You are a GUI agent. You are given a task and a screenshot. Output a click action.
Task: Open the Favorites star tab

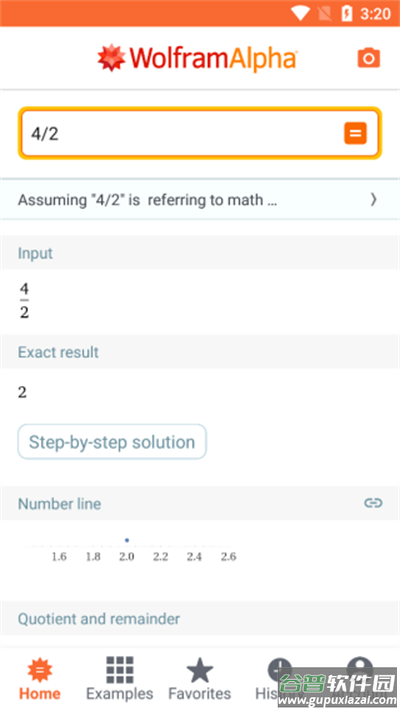(x=200, y=679)
